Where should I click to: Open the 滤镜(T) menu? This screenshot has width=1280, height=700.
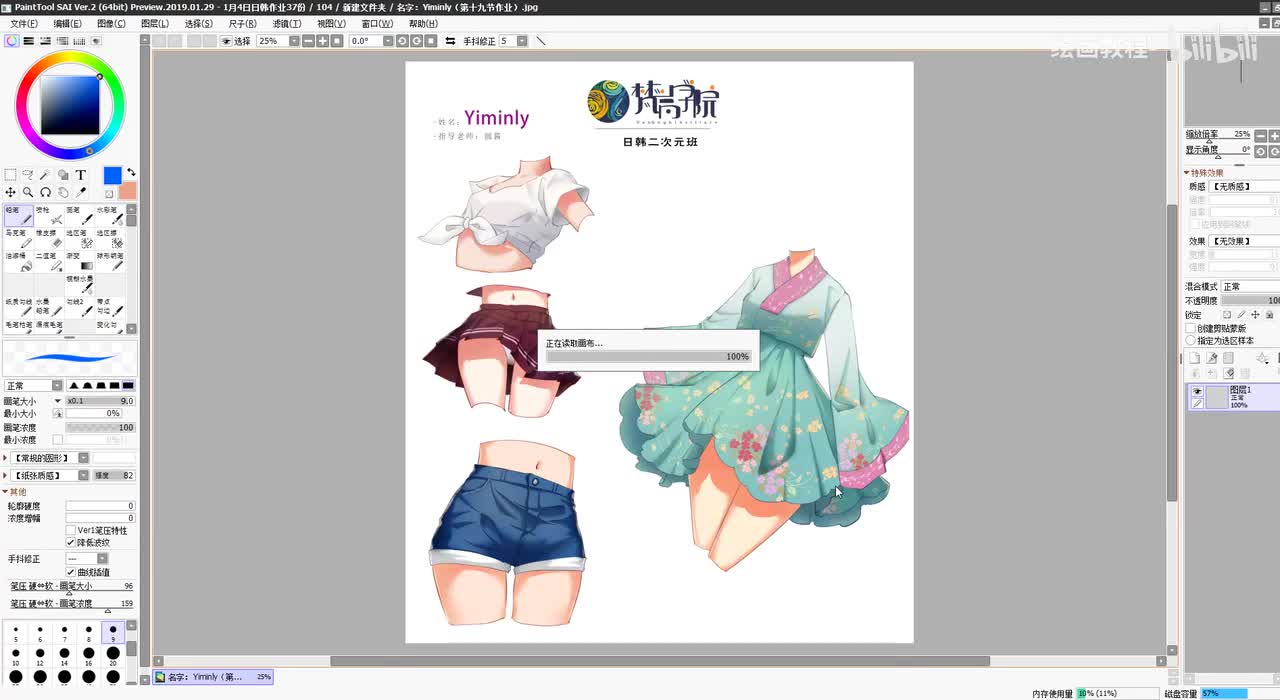point(287,23)
